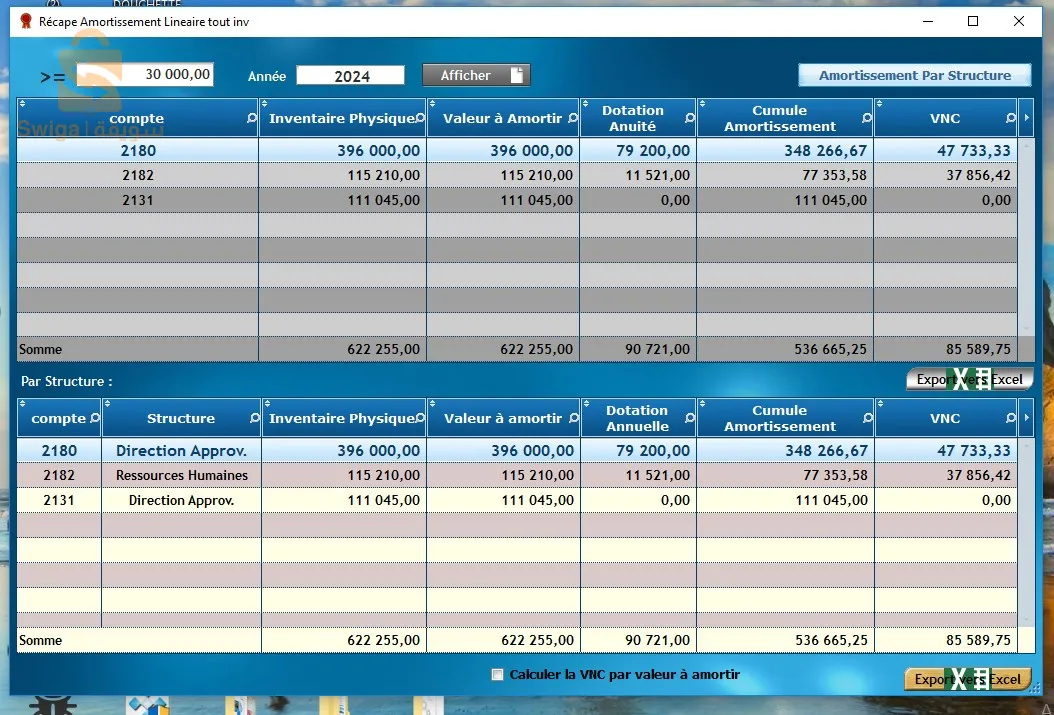This screenshot has height=715, width=1054.
Task: Expand hidden columns with the arrow after VNC header
Action: (x=1027, y=118)
